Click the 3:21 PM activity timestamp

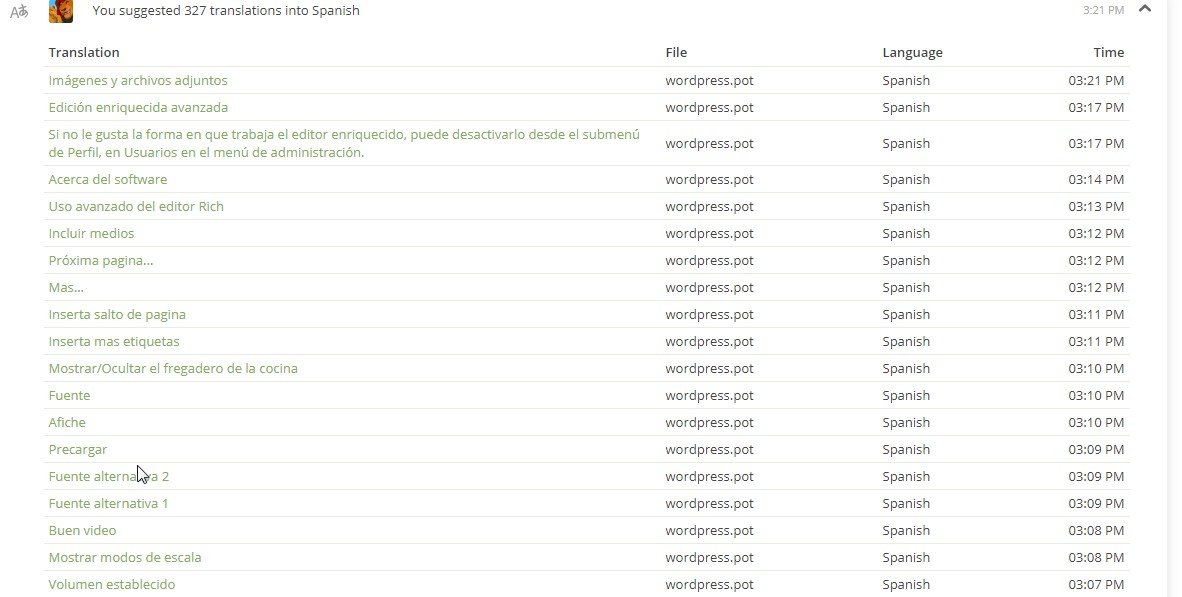click(1104, 11)
